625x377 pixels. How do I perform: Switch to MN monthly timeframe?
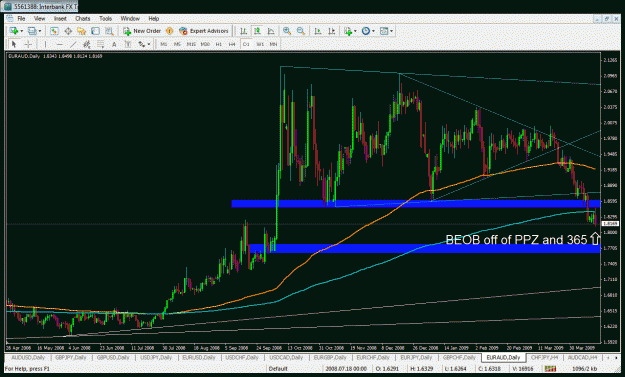273,44
